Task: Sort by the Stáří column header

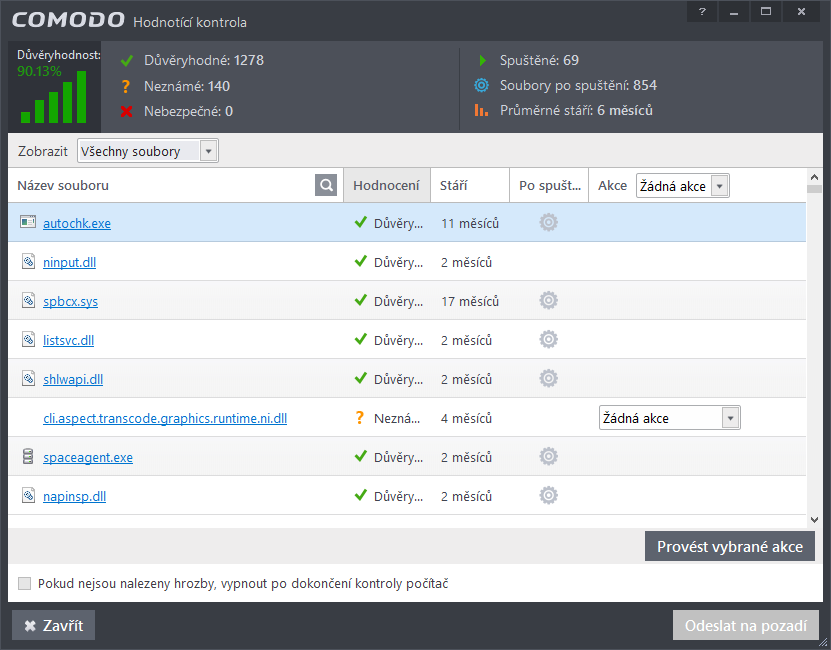Action: 454,186
